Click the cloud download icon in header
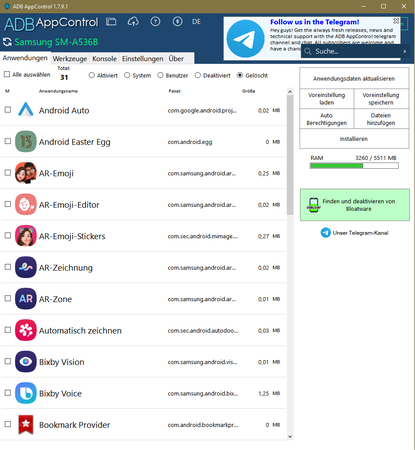 click(133, 22)
